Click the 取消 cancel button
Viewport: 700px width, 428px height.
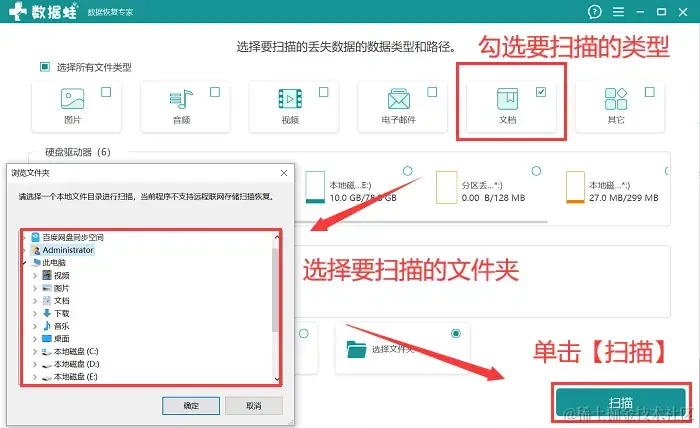click(254, 406)
